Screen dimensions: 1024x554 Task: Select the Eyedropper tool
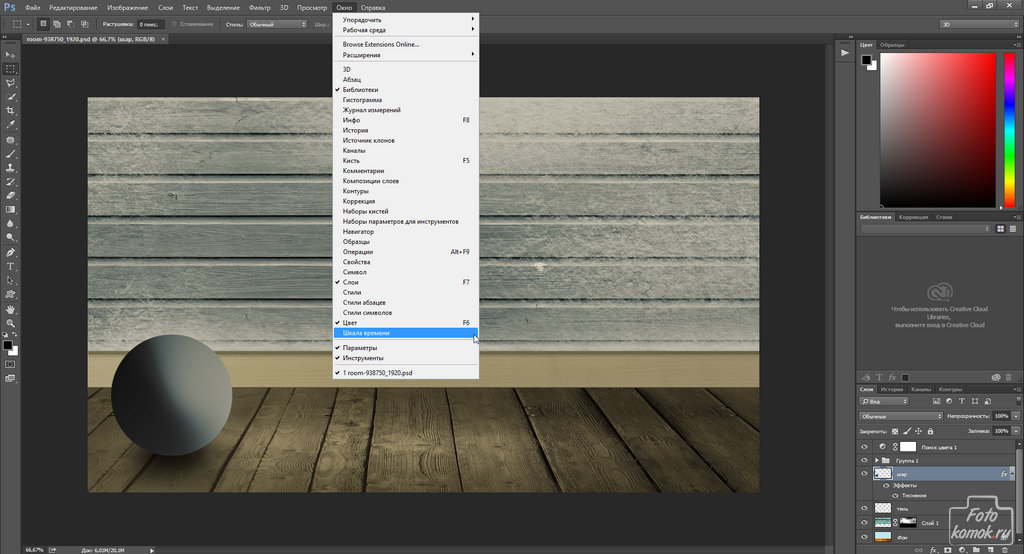11,125
